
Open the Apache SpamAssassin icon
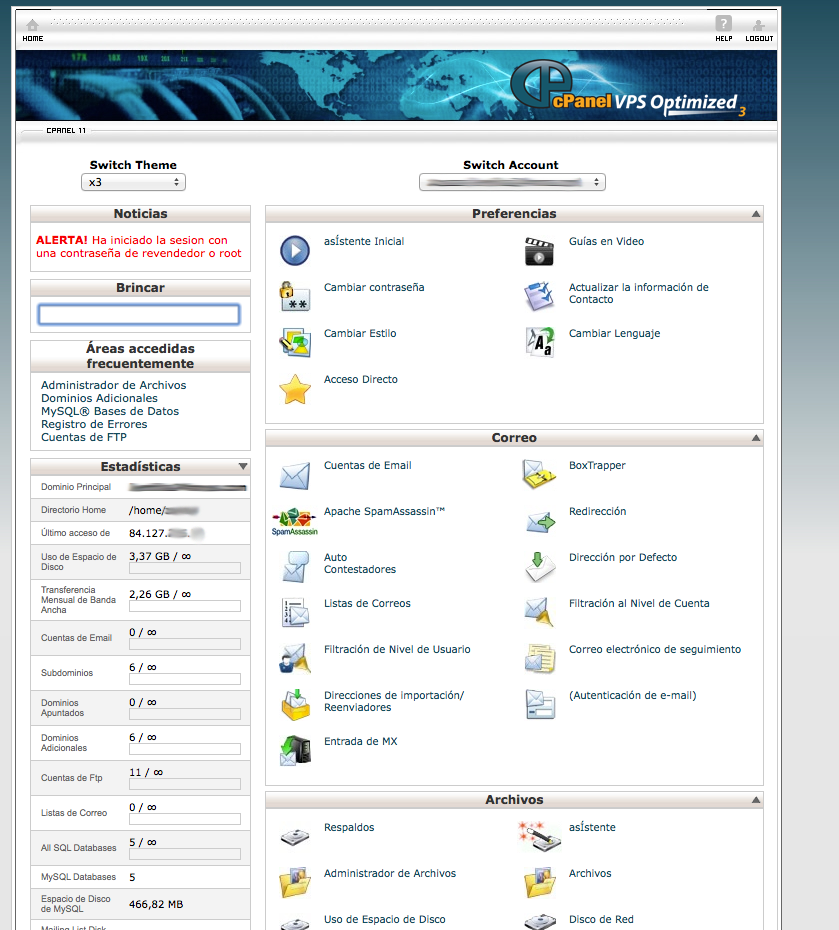(x=295, y=521)
